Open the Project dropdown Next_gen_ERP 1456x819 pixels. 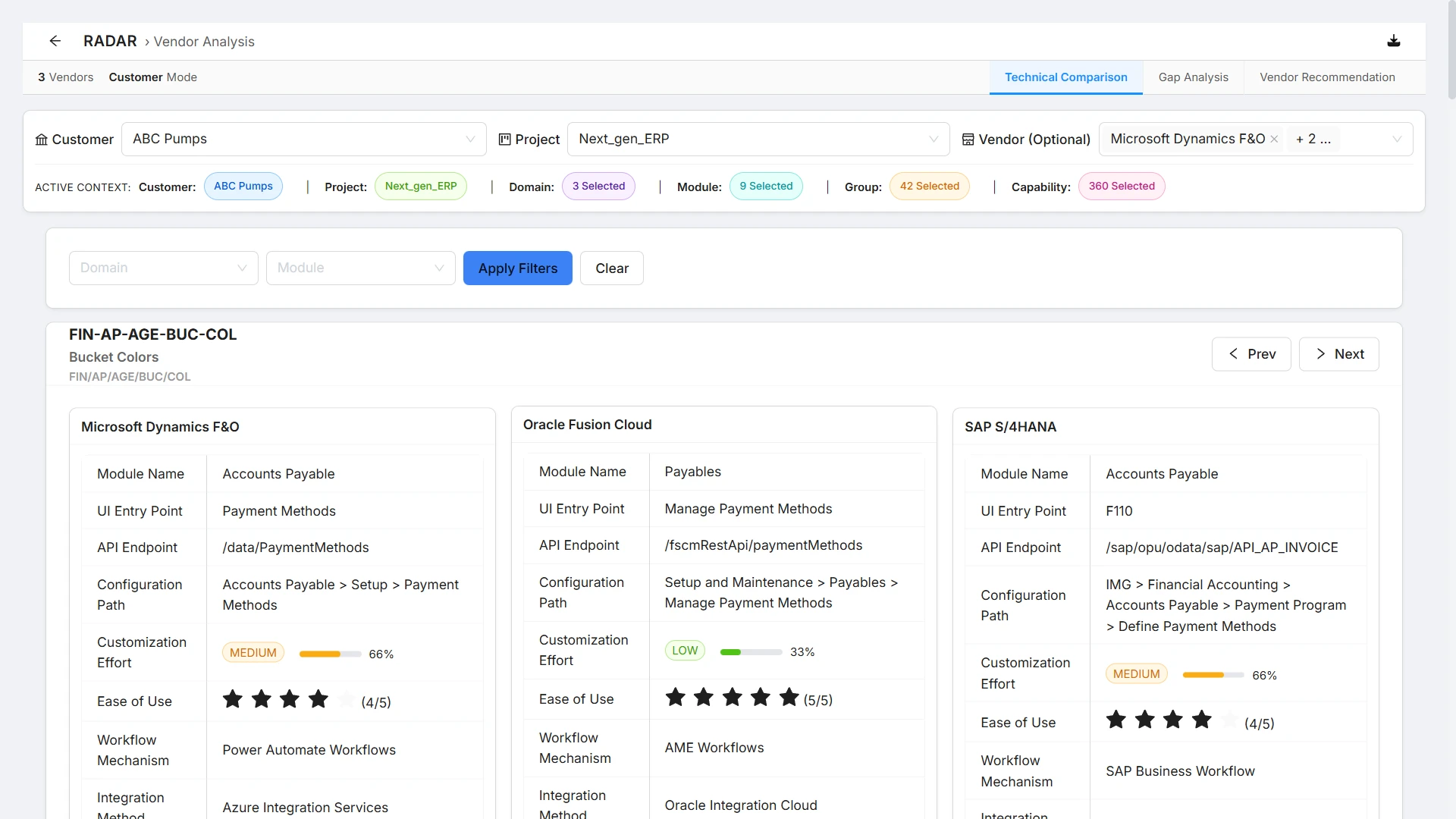pyautogui.click(x=758, y=139)
